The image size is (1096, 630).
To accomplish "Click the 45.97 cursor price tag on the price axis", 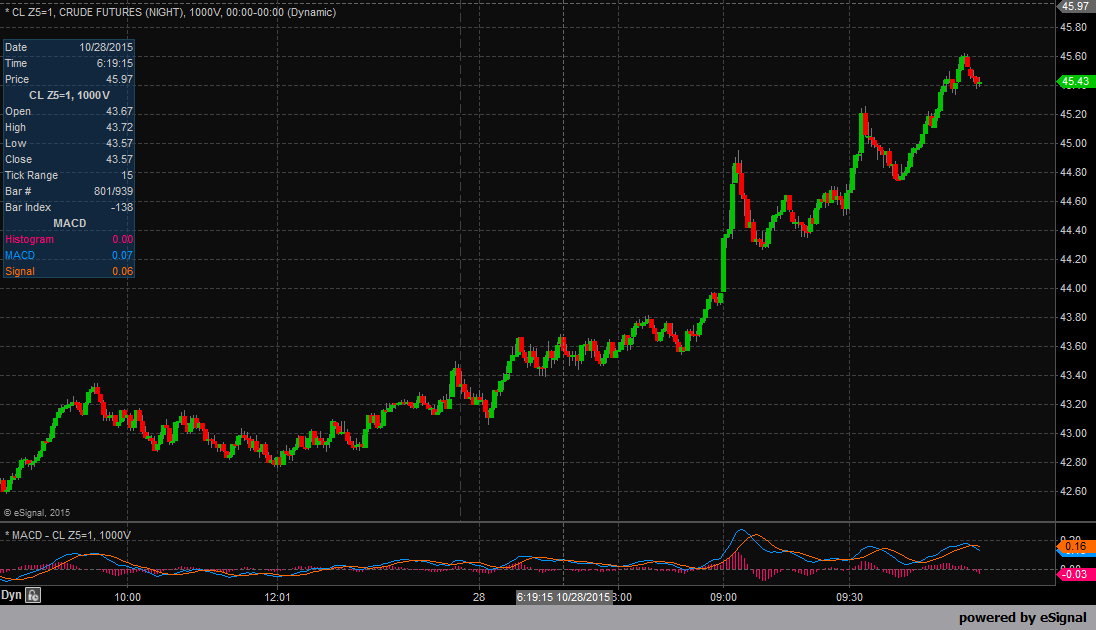I will pyautogui.click(x=1074, y=6).
